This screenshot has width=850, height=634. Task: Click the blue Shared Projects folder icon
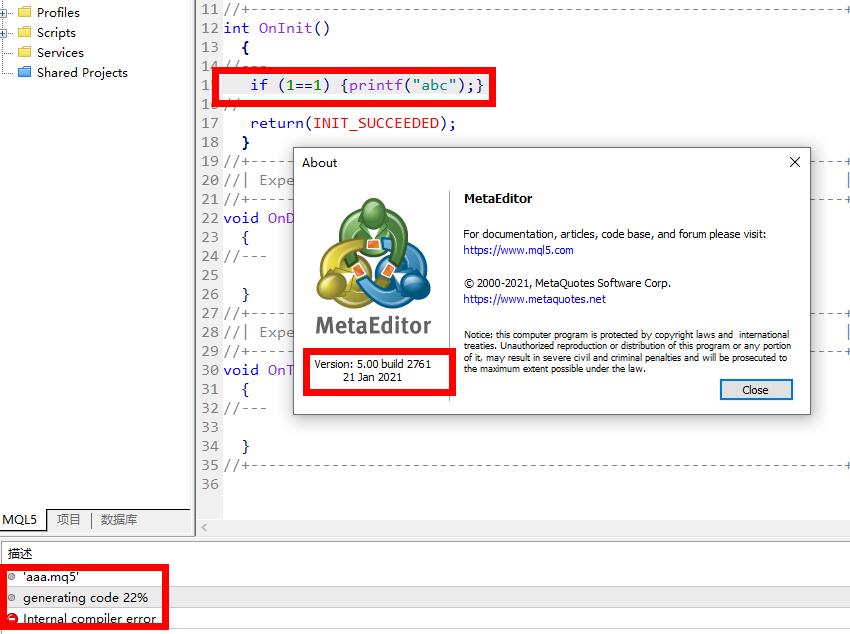24,72
